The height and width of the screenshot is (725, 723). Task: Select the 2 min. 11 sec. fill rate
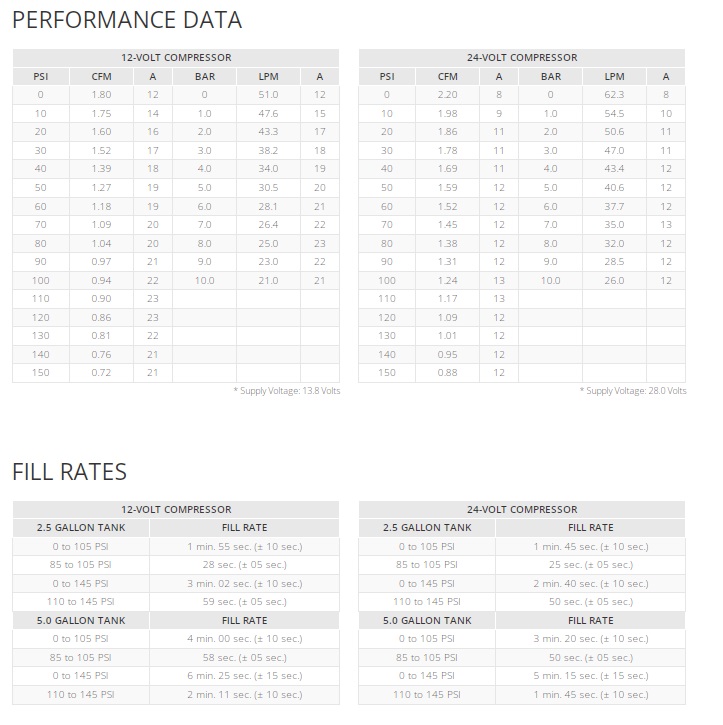point(244,694)
